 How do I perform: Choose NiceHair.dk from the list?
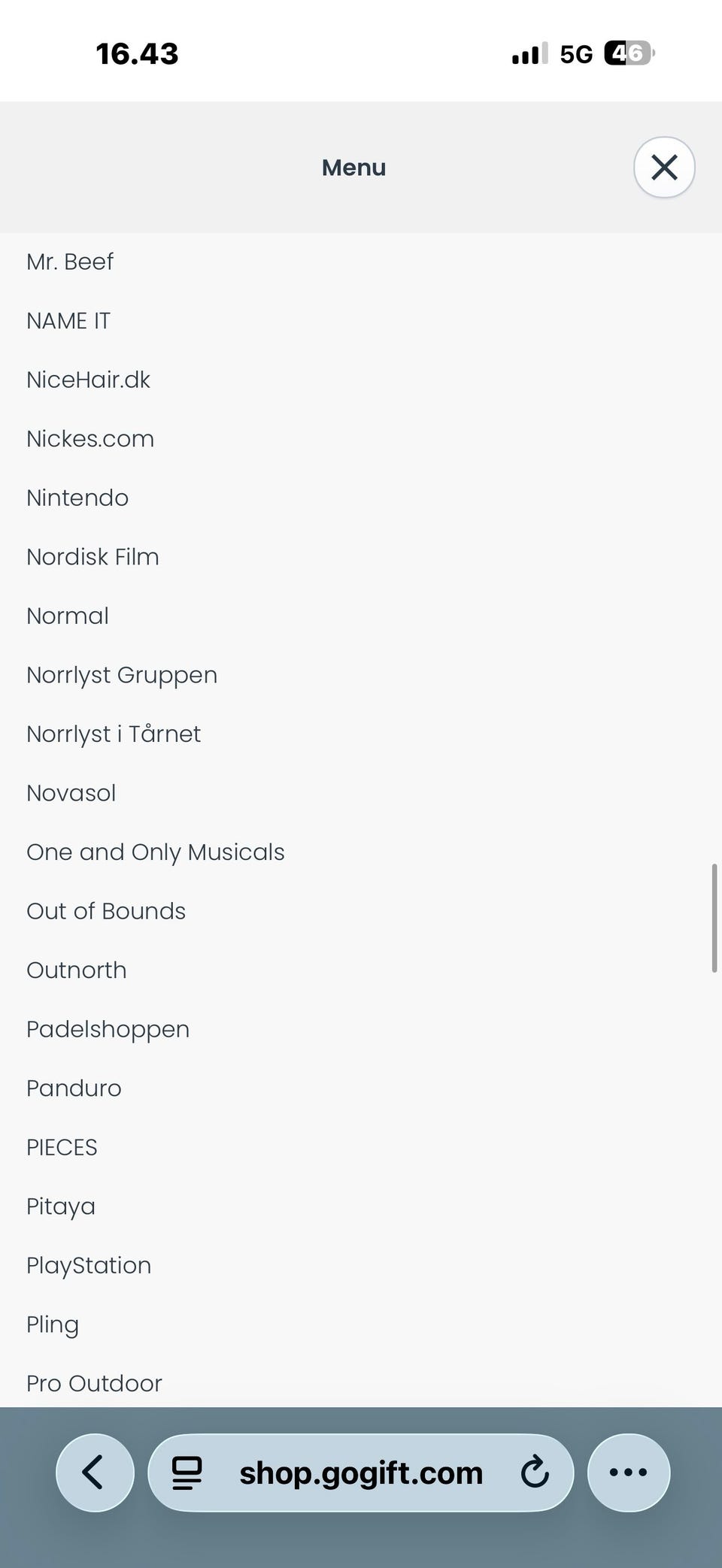tap(89, 380)
